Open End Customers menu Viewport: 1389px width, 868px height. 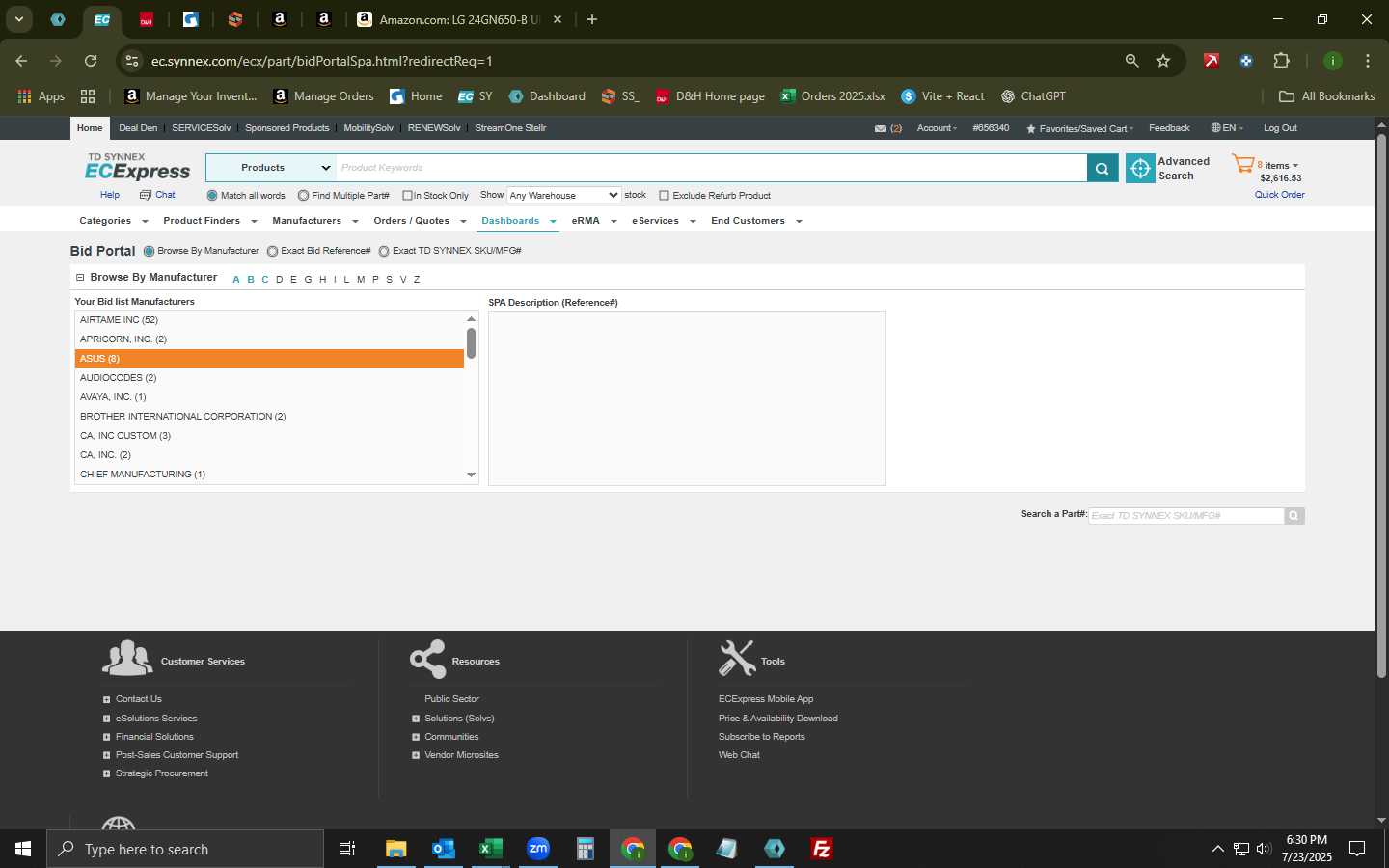click(756, 221)
